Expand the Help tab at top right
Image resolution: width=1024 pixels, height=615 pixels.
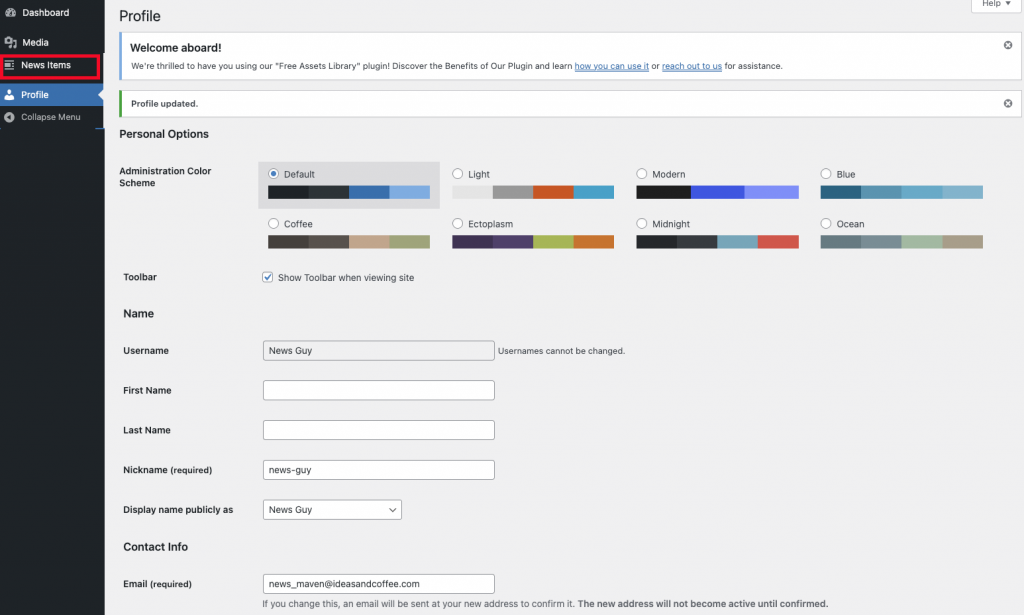(996, 5)
